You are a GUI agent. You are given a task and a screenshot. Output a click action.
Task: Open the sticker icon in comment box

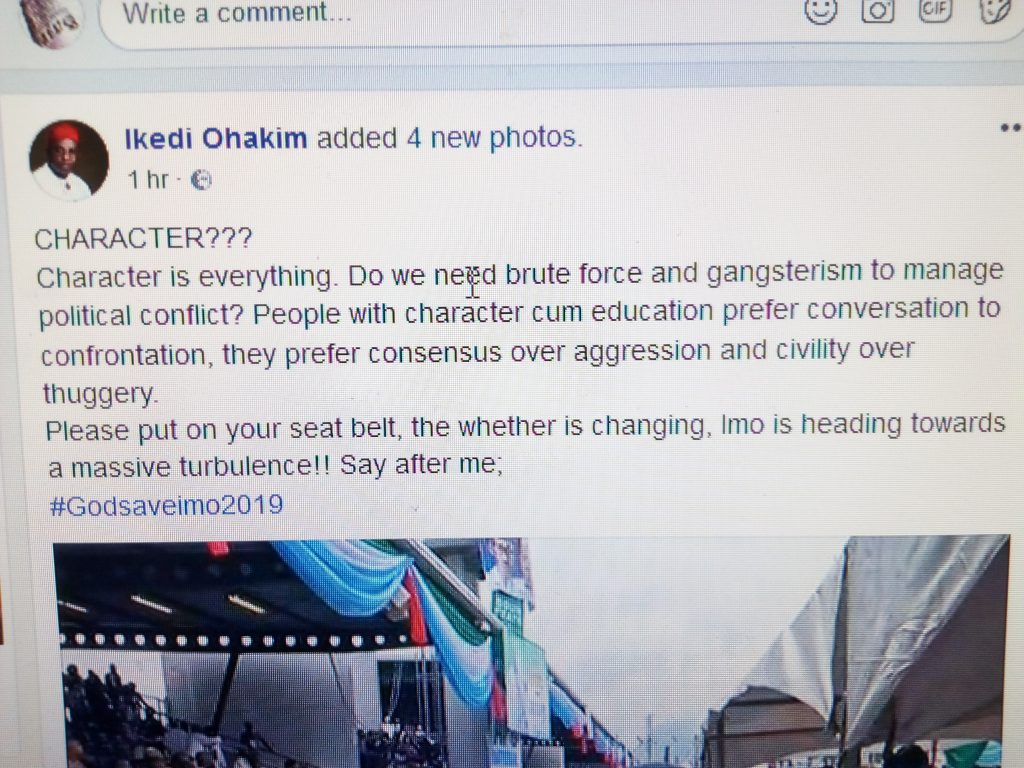click(996, 10)
